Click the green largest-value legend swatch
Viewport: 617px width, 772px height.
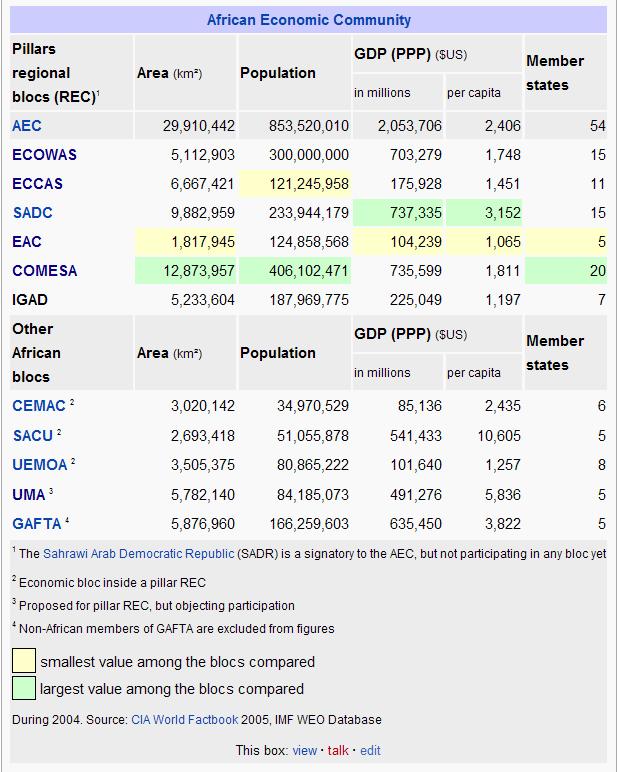click(x=24, y=688)
